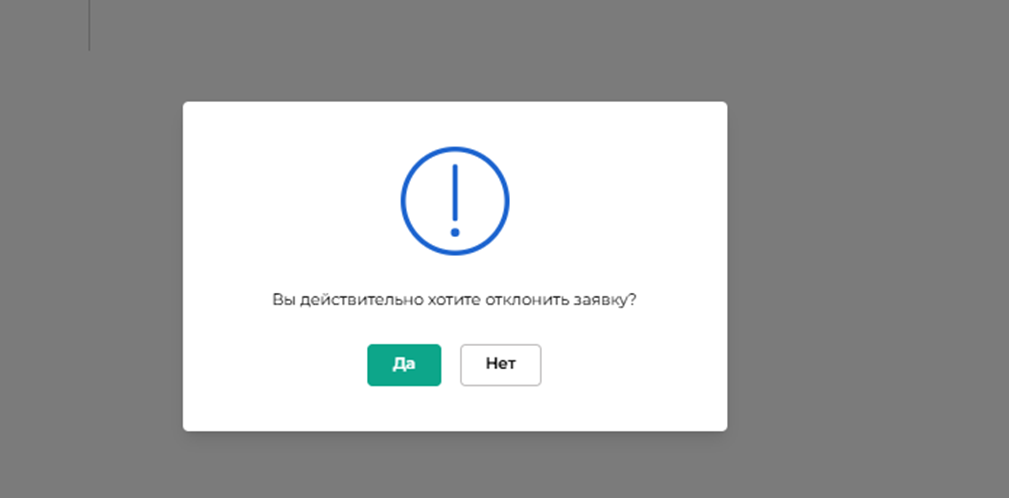
Task: Click the thin vertical line in the overlay
Action: [x=89, y=24]
